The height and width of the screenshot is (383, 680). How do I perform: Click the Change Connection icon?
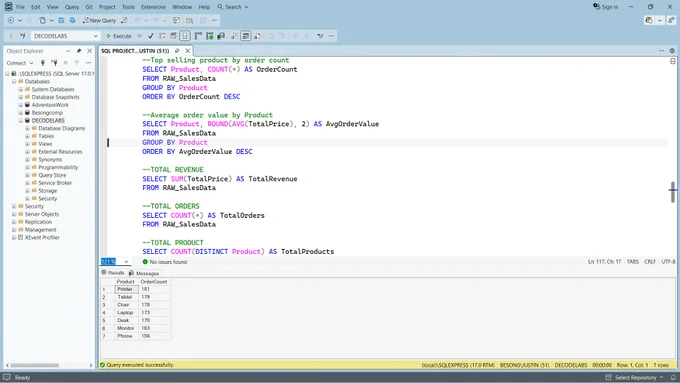point(23,36)
